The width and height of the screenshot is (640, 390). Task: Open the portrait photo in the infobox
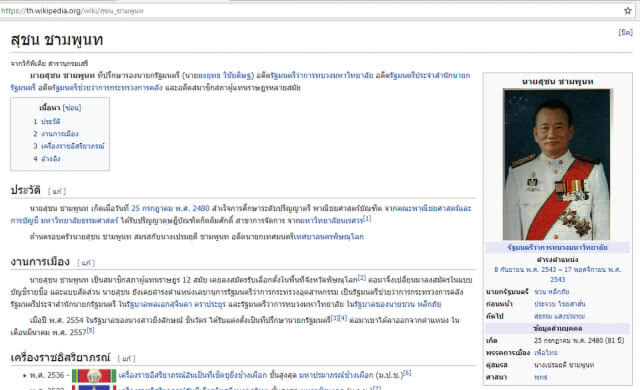[557, 164]
